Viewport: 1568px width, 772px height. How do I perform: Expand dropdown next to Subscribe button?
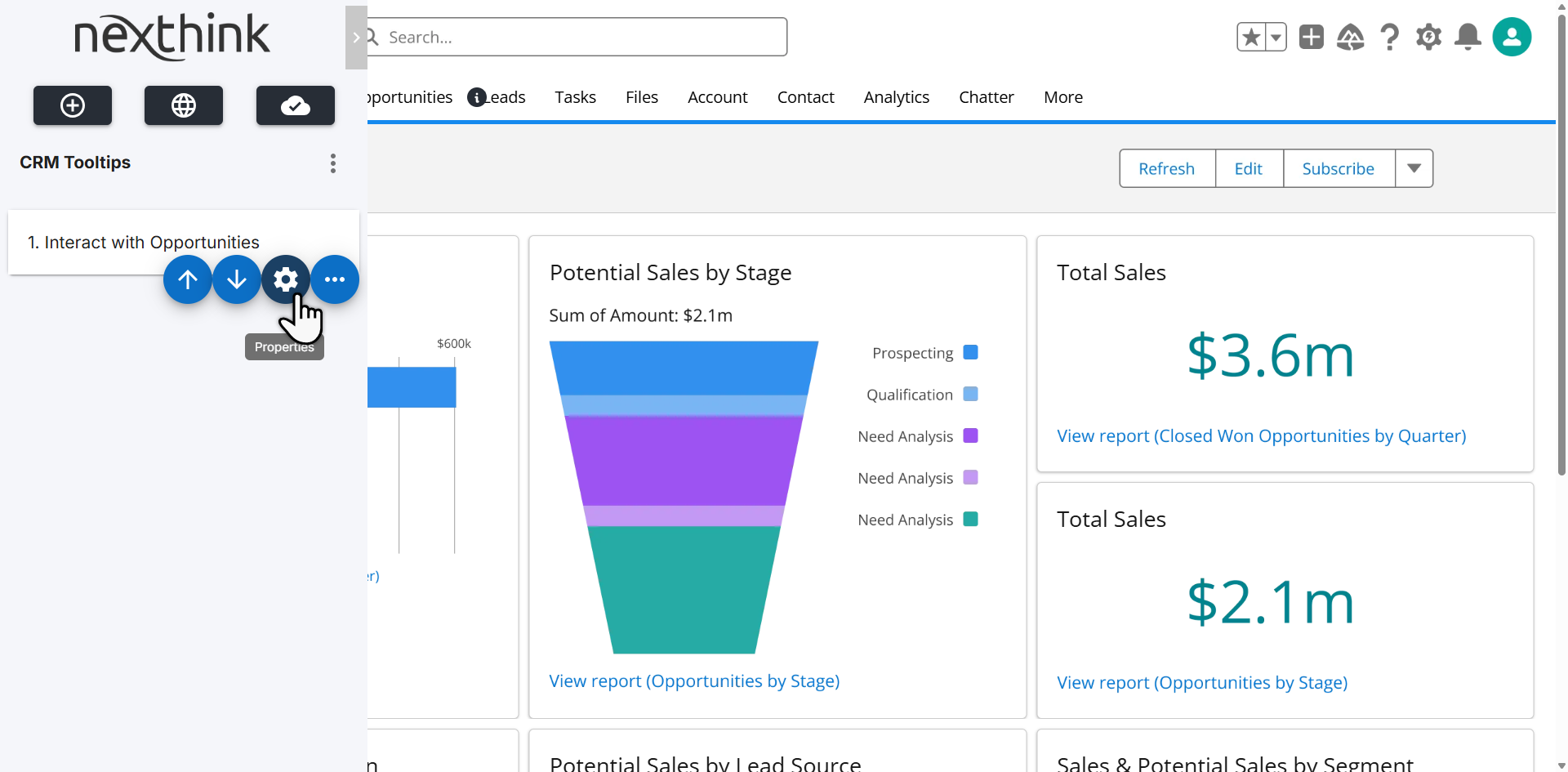pos(1414,168)
